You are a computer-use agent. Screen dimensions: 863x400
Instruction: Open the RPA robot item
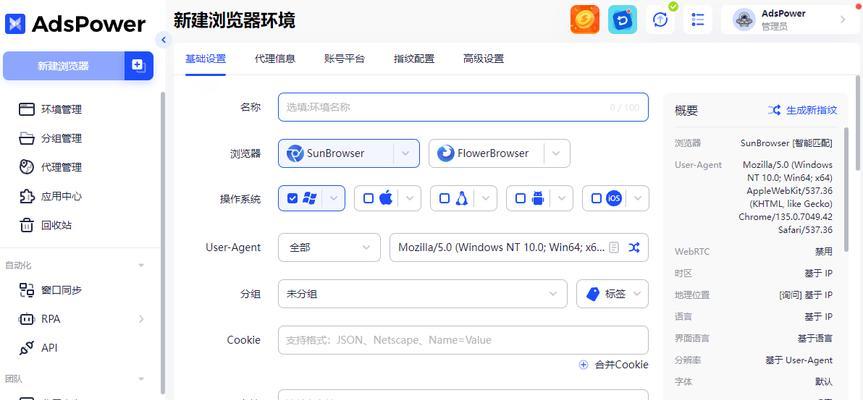point(40,319)
